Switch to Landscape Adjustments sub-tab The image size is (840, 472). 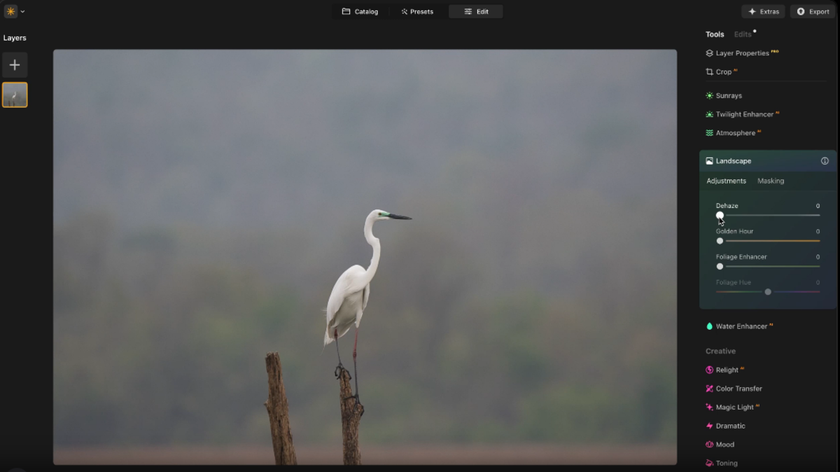(726, 181)
